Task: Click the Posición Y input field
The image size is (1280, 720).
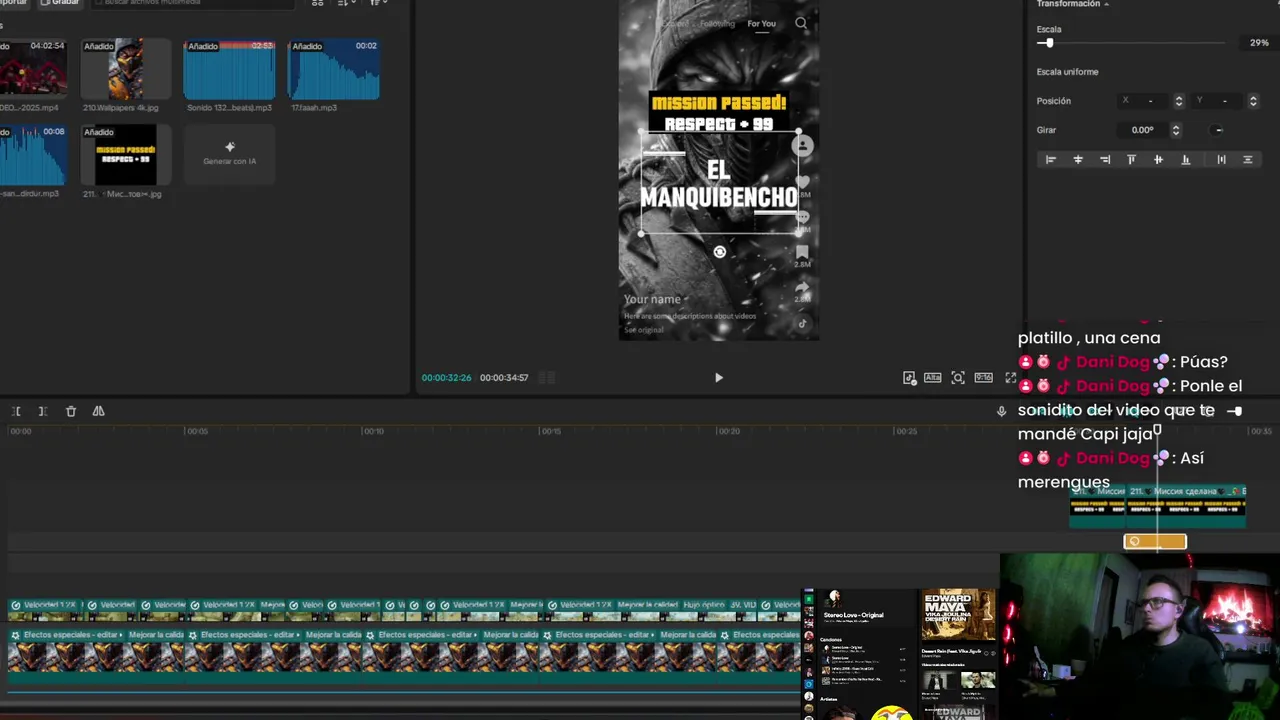Action: pos(1218,101)
